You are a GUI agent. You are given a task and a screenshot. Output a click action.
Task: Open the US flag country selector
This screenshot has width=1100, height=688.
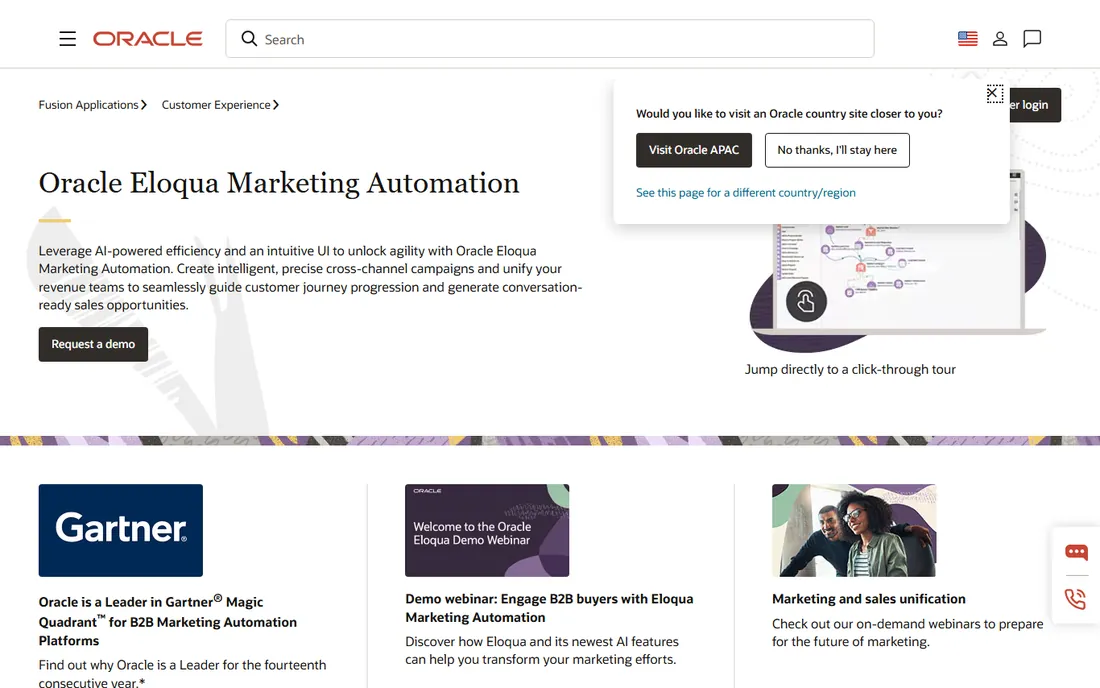click(x=967, y=39)
